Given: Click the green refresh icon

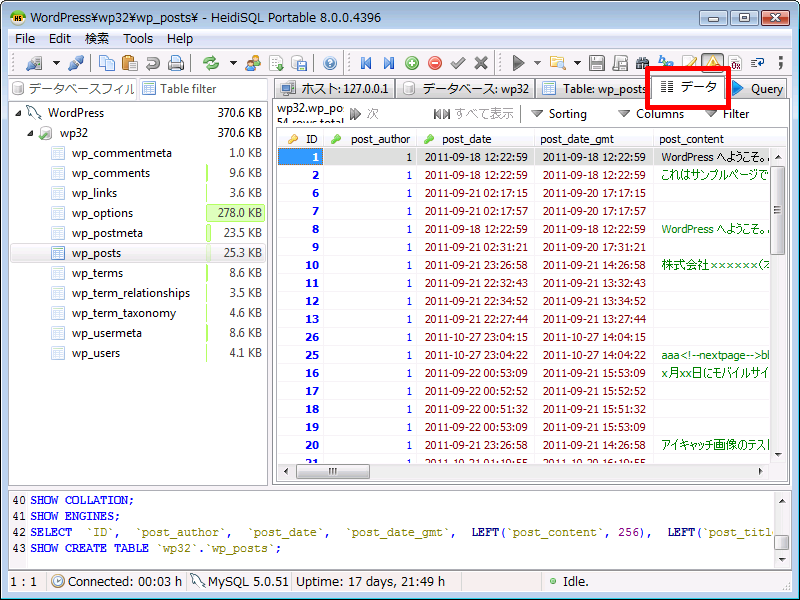Looking at the screenshot, I should (210, 63).
